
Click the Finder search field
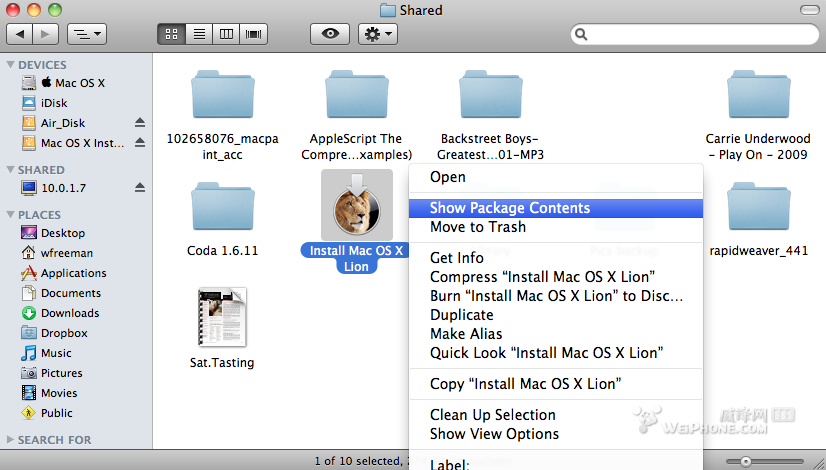pyautogui.click(x=695, y=34)
